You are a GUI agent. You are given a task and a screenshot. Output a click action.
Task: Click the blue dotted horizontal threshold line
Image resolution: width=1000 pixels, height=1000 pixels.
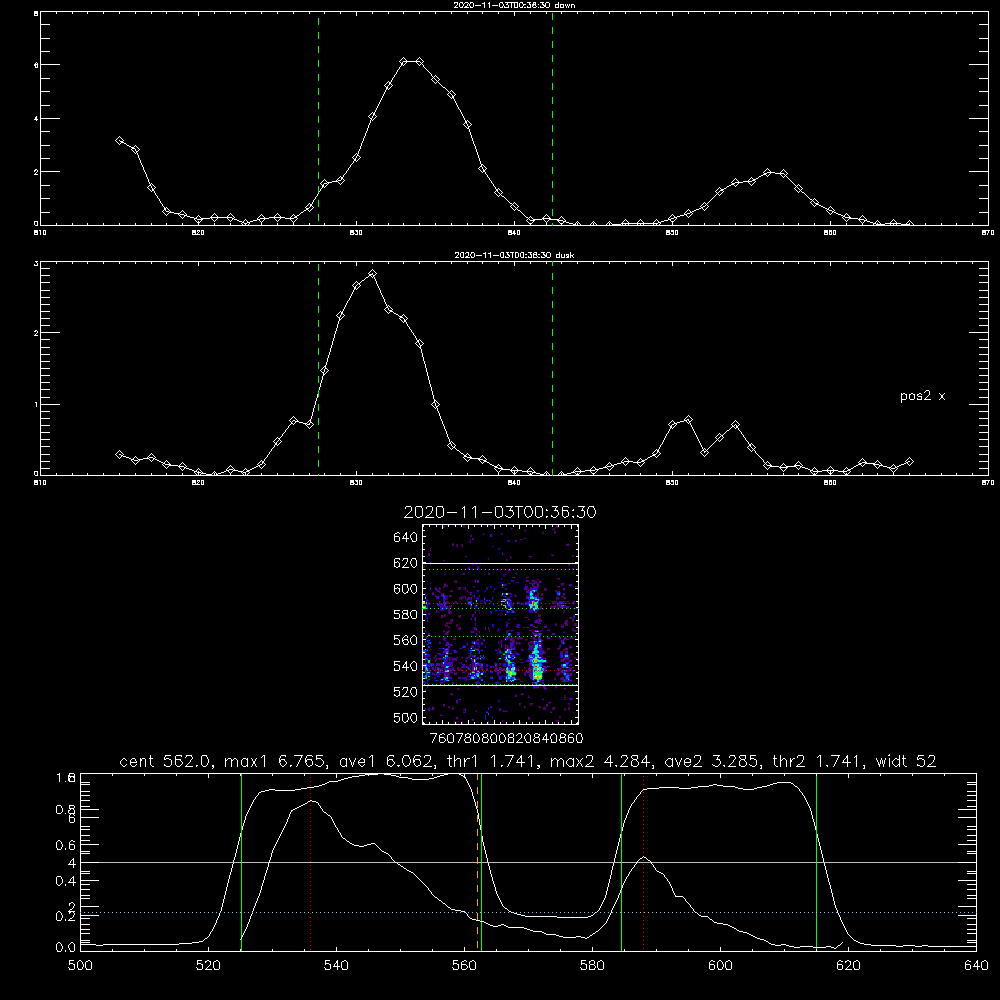(x=528, y=913)
